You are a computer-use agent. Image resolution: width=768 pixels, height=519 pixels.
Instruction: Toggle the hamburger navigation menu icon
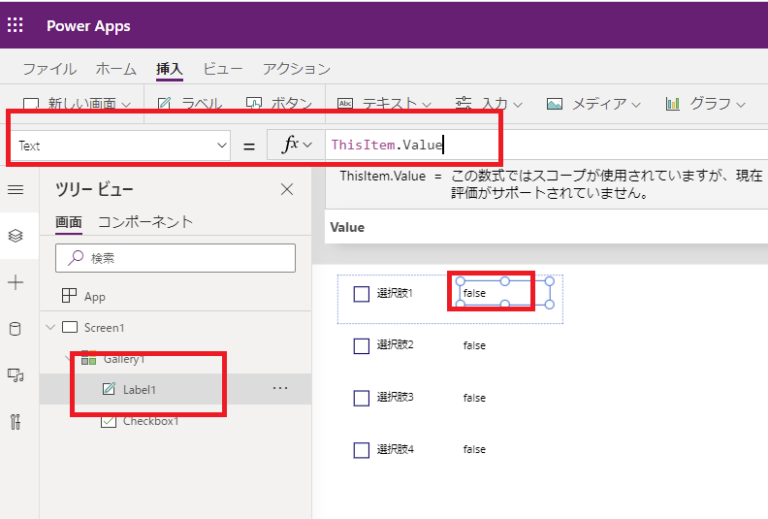(16, 189)
